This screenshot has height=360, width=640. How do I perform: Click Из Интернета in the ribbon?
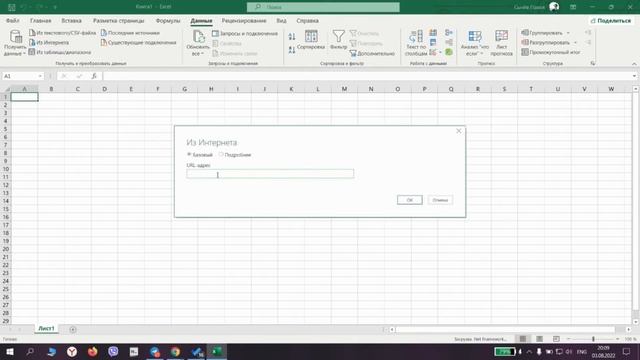[x=49, y=42]
